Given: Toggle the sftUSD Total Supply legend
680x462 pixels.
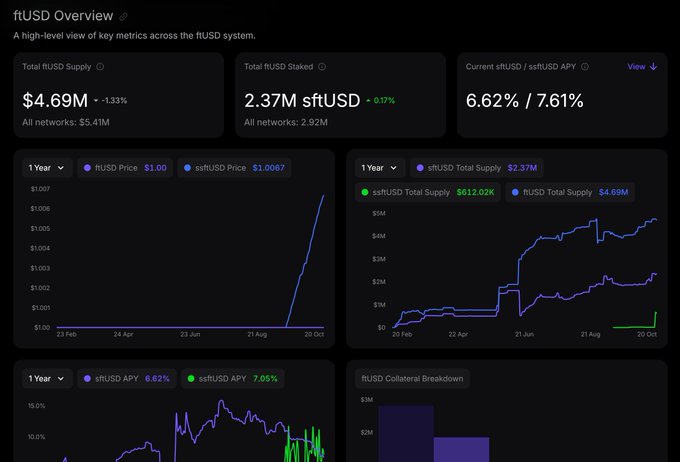Looking at the screenshot, I should (477, 168).
